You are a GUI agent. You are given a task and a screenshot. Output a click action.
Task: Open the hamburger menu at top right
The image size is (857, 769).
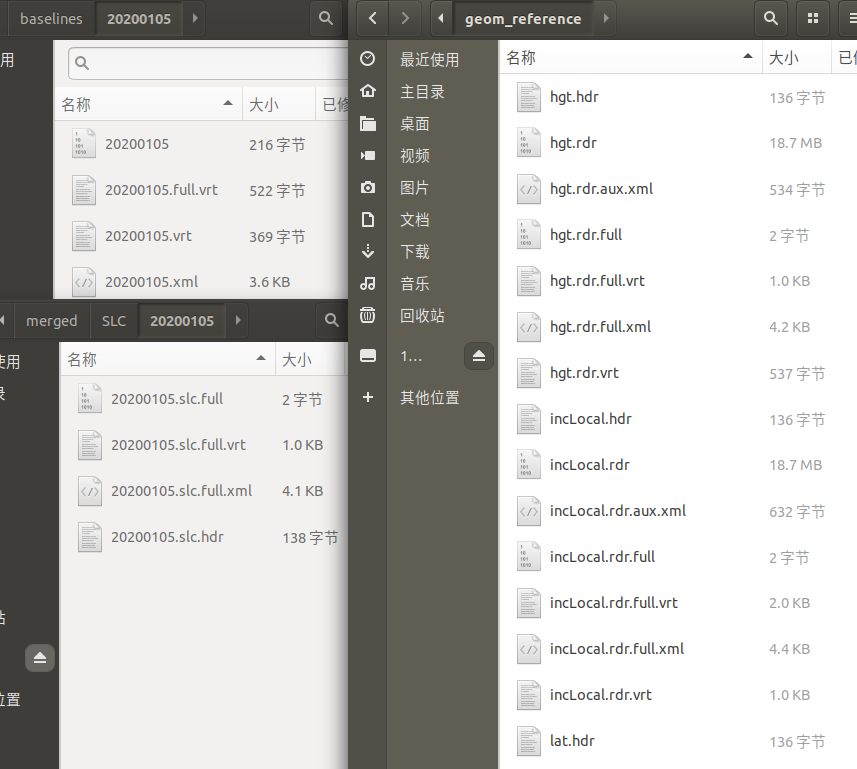pos(847,18)
